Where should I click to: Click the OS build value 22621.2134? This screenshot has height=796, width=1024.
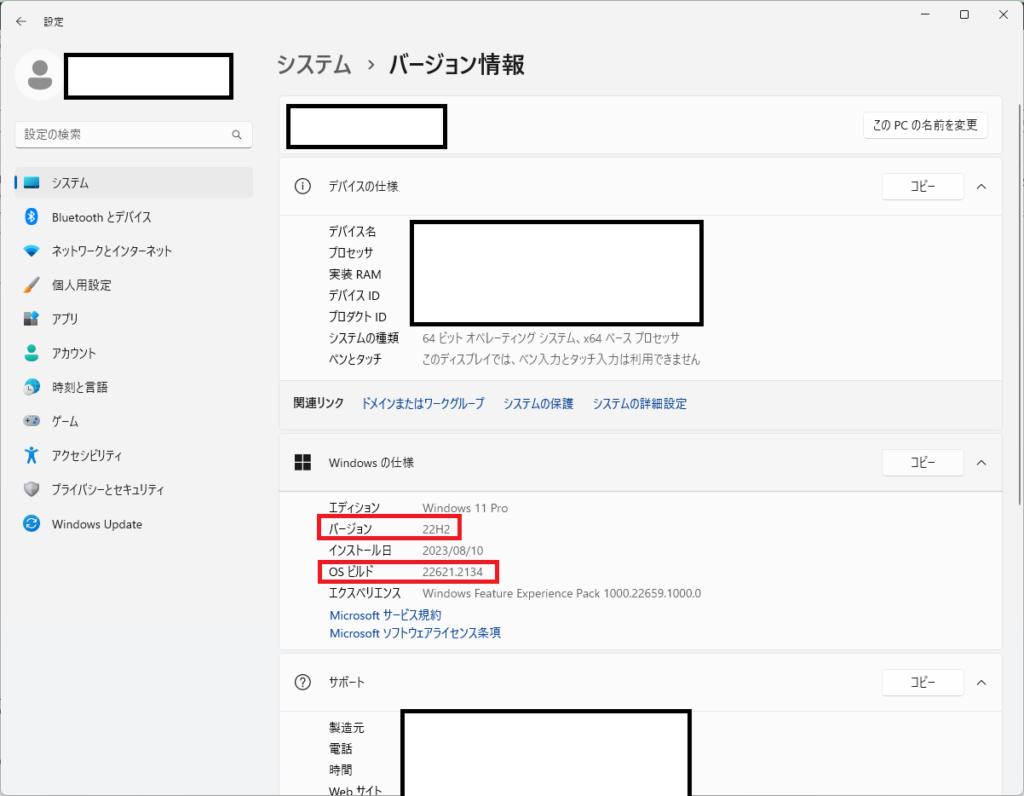(x=453, y=572)
